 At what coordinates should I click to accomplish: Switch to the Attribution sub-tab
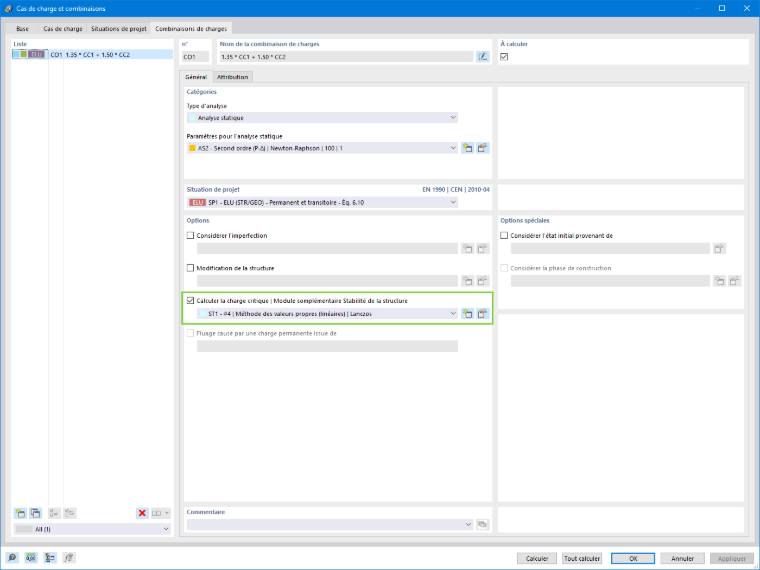pyautogui.click(x=233, y=77)
